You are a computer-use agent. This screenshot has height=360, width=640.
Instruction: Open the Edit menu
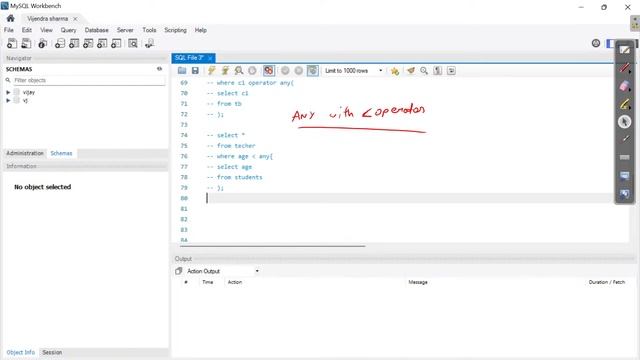pos(27,30)
